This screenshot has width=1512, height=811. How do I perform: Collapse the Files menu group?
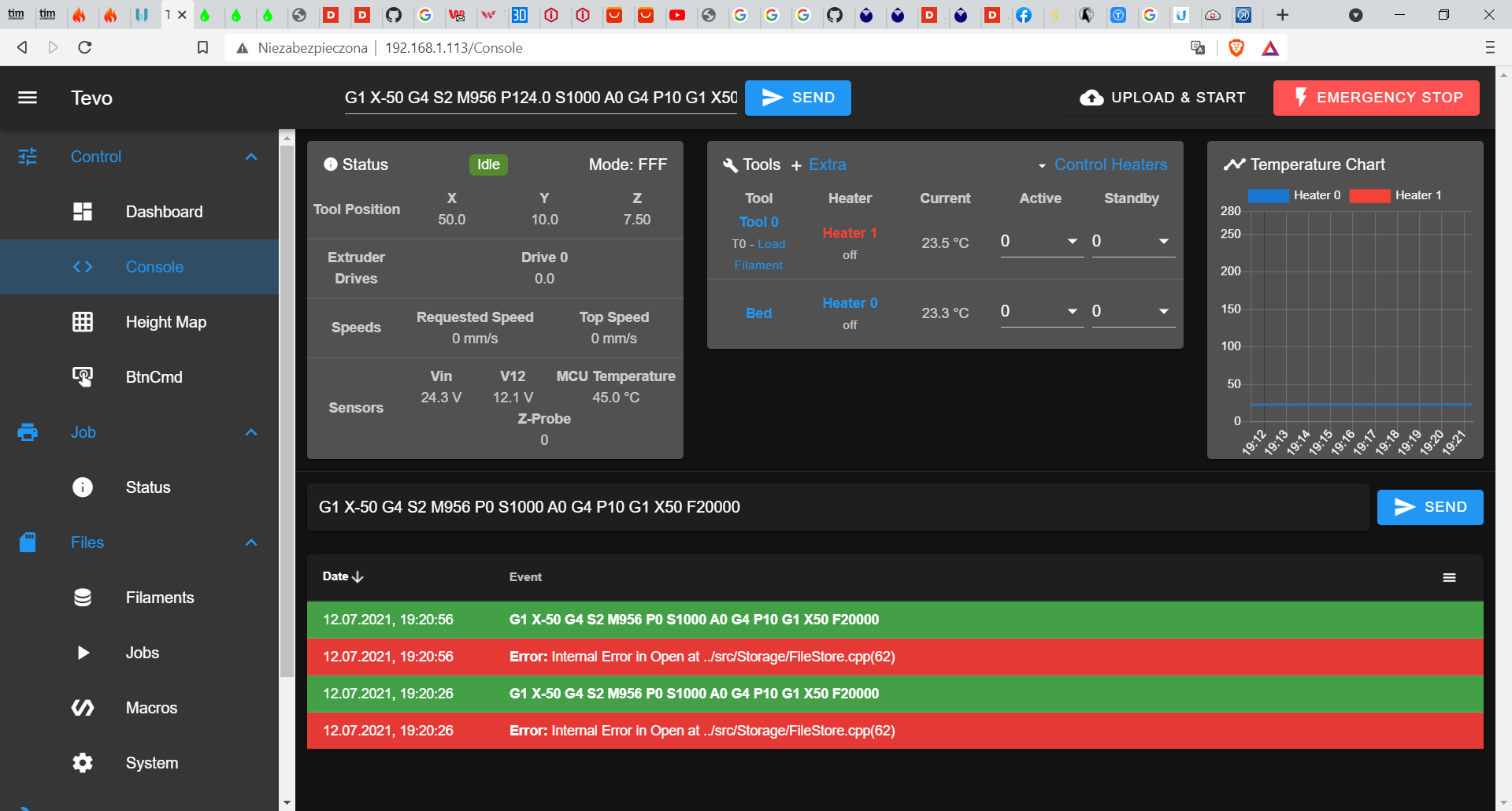(251, 543)
